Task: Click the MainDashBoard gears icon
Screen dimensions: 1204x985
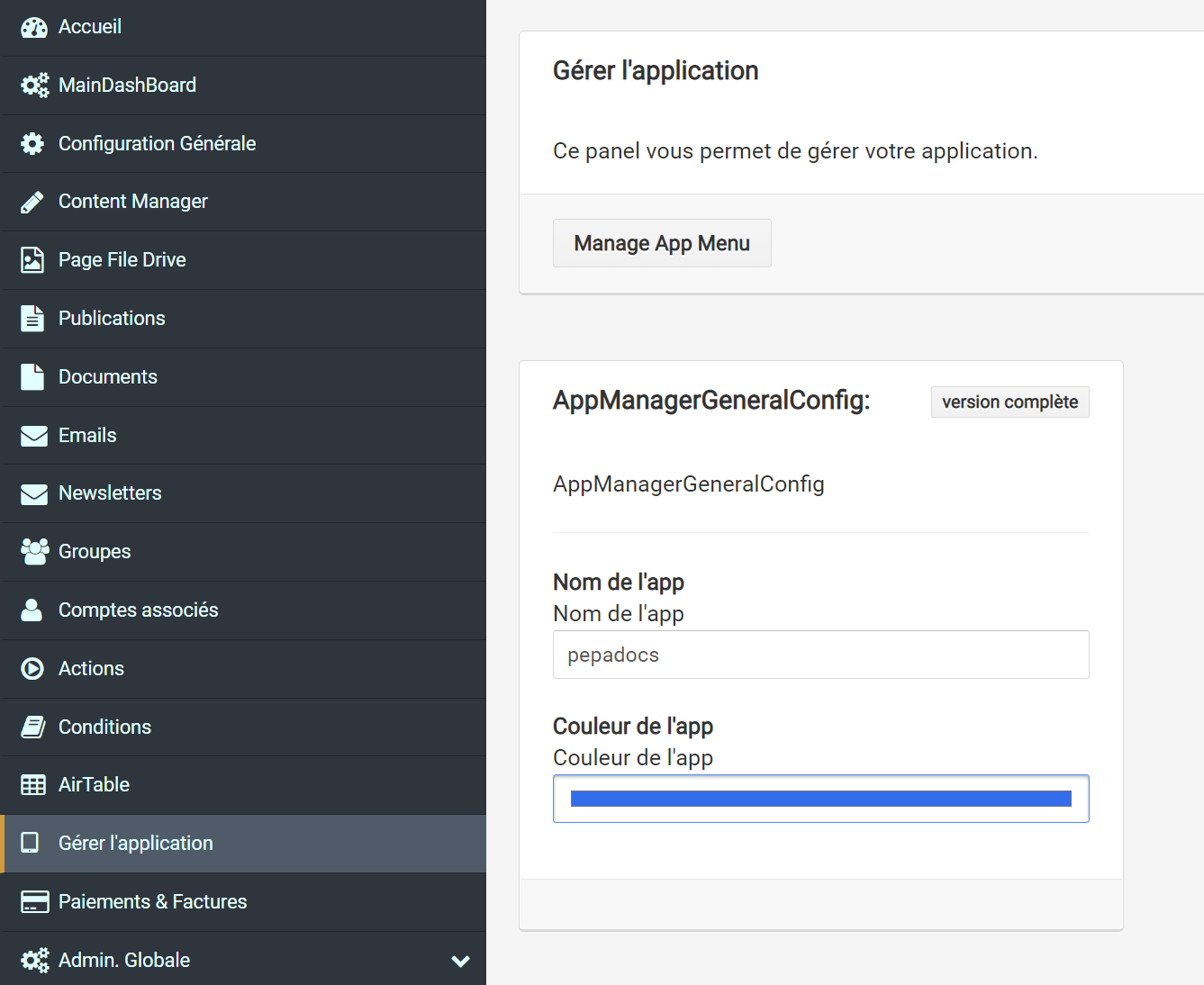Action: coord(34,86)
